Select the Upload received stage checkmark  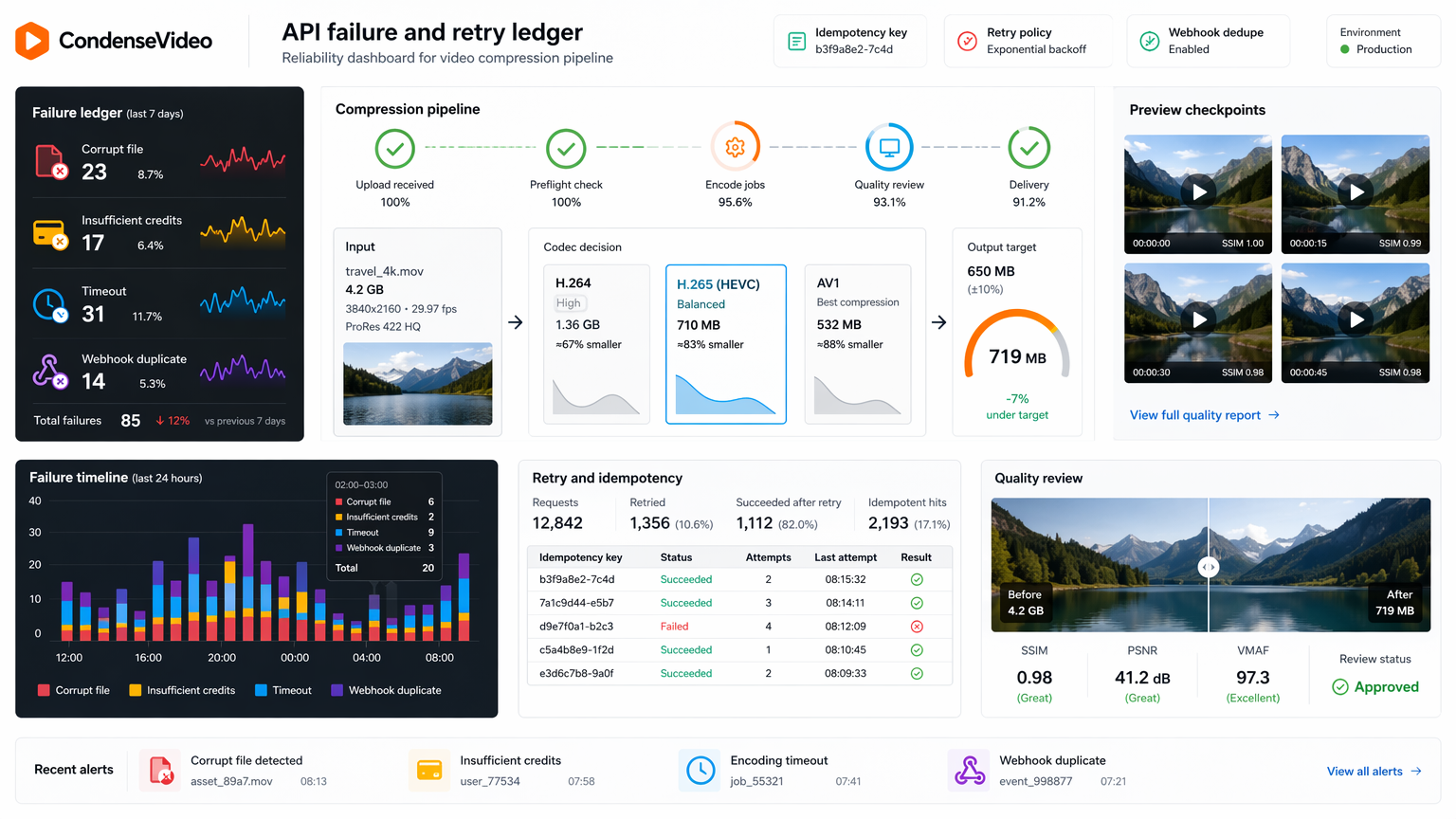tap(395, 148)
